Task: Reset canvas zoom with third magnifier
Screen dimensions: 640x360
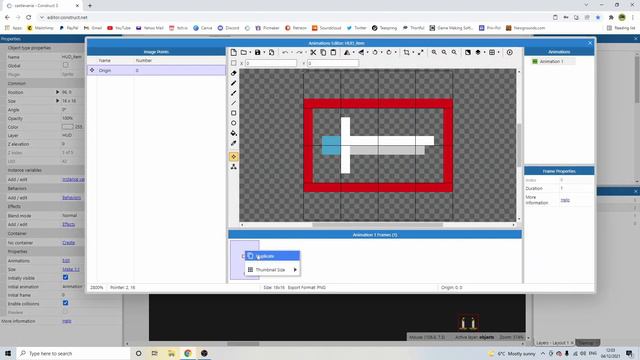Action: (x=454, y=52)
